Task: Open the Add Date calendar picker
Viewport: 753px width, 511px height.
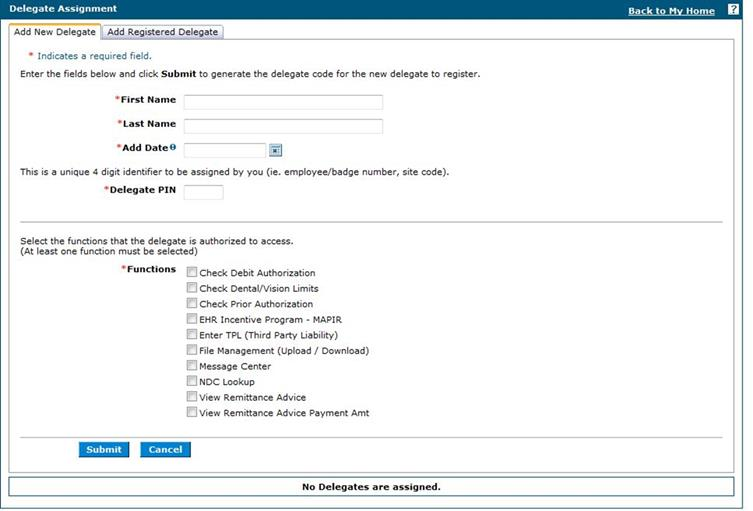Action: 275,150
